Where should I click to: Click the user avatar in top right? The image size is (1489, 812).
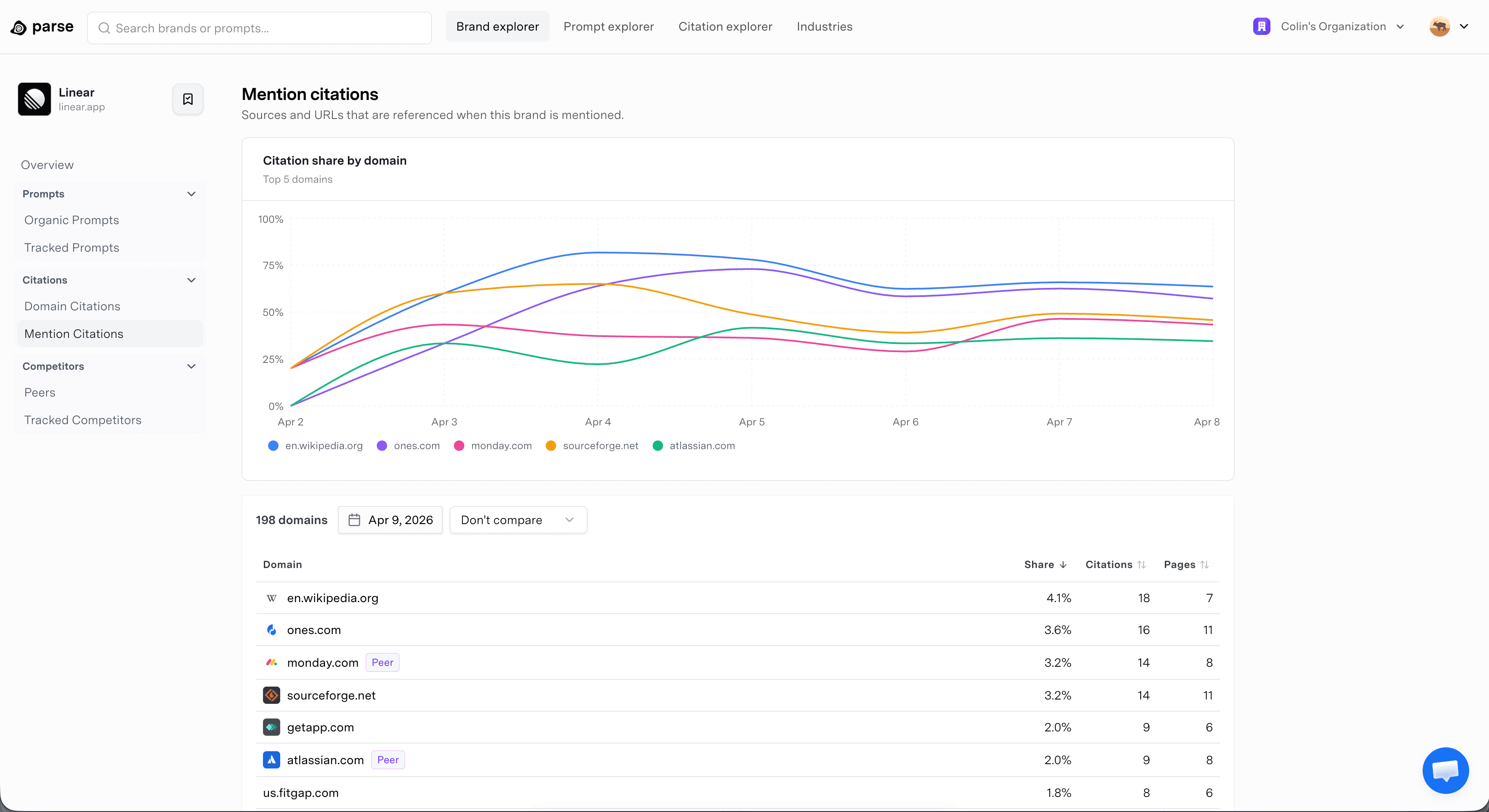(1439, 27)
